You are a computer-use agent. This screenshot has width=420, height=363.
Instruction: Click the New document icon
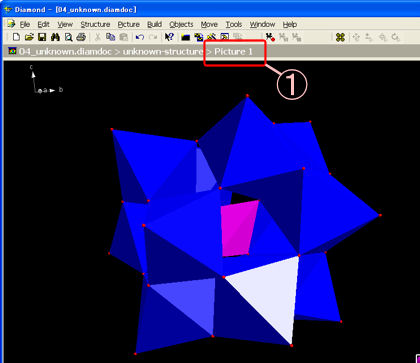click(16, 37)
